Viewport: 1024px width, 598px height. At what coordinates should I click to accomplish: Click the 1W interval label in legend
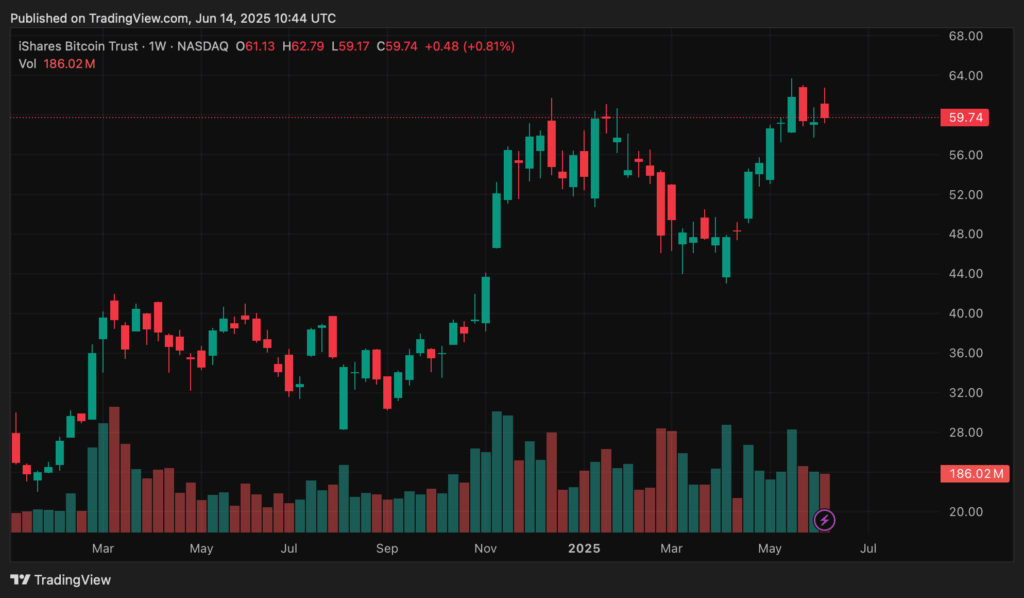pos(157,46)
